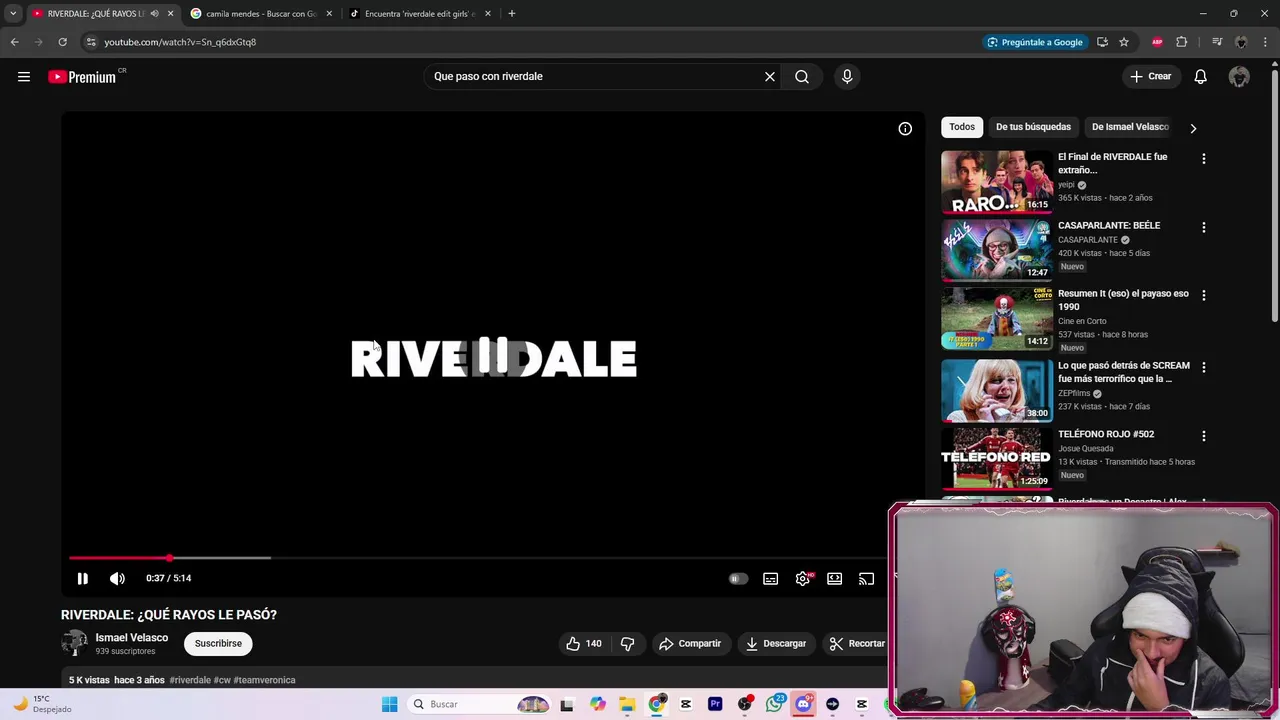Screen dimensions: 1280x720
Task: Show more filter chips with arrow
Action: pyautogui.click(x=1193, y=128)
